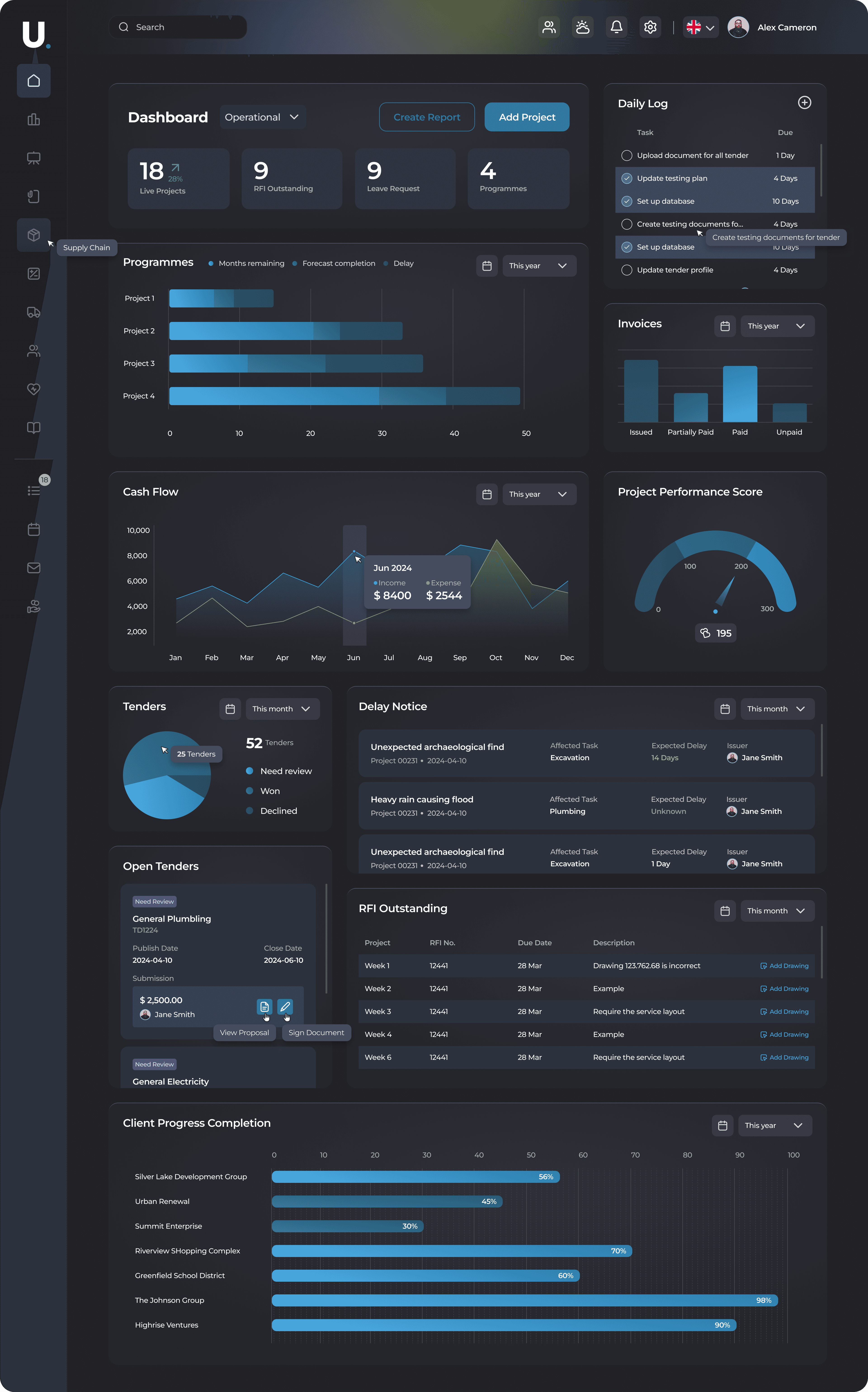Click the Add Project button
Screen dimensions: 868x1392
click(527, 117)
